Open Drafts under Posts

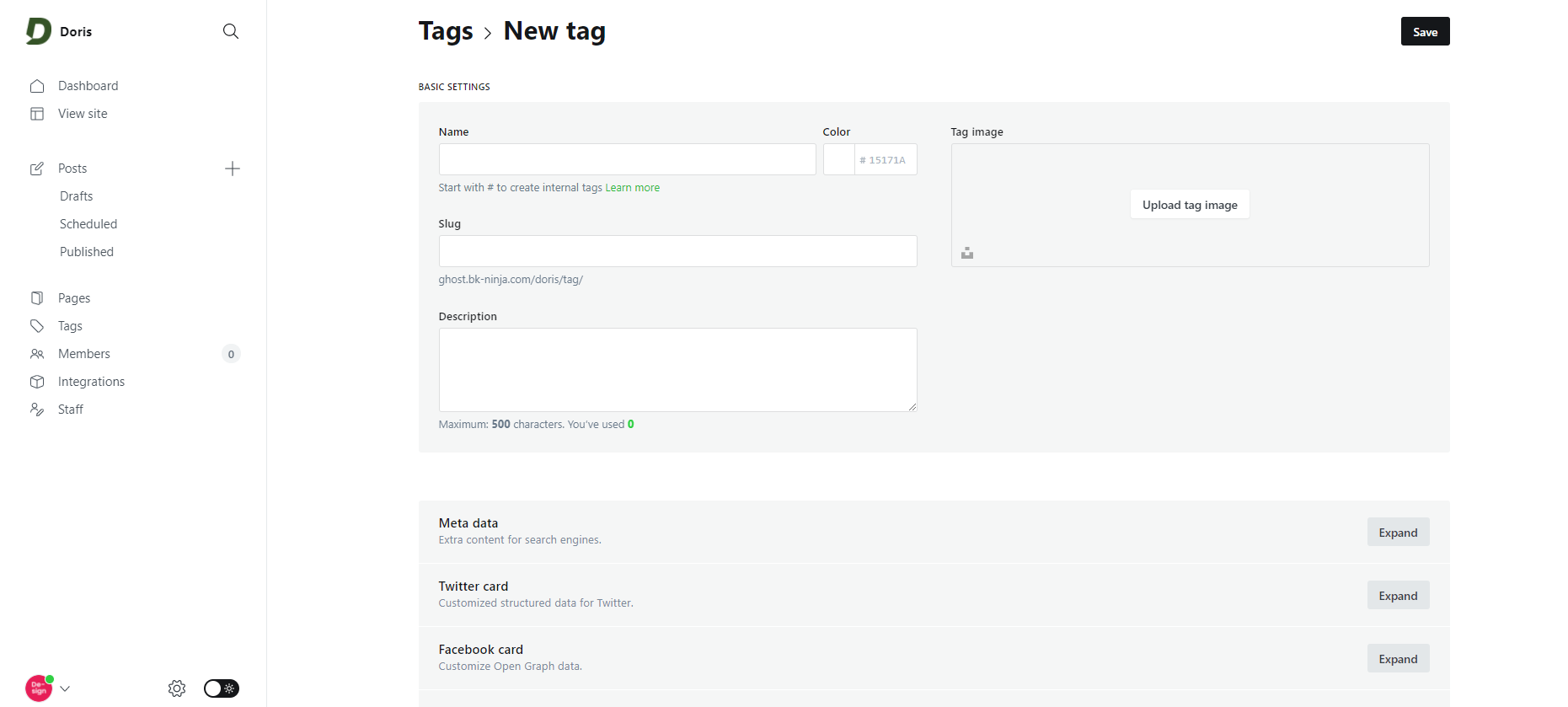(77, 196)
